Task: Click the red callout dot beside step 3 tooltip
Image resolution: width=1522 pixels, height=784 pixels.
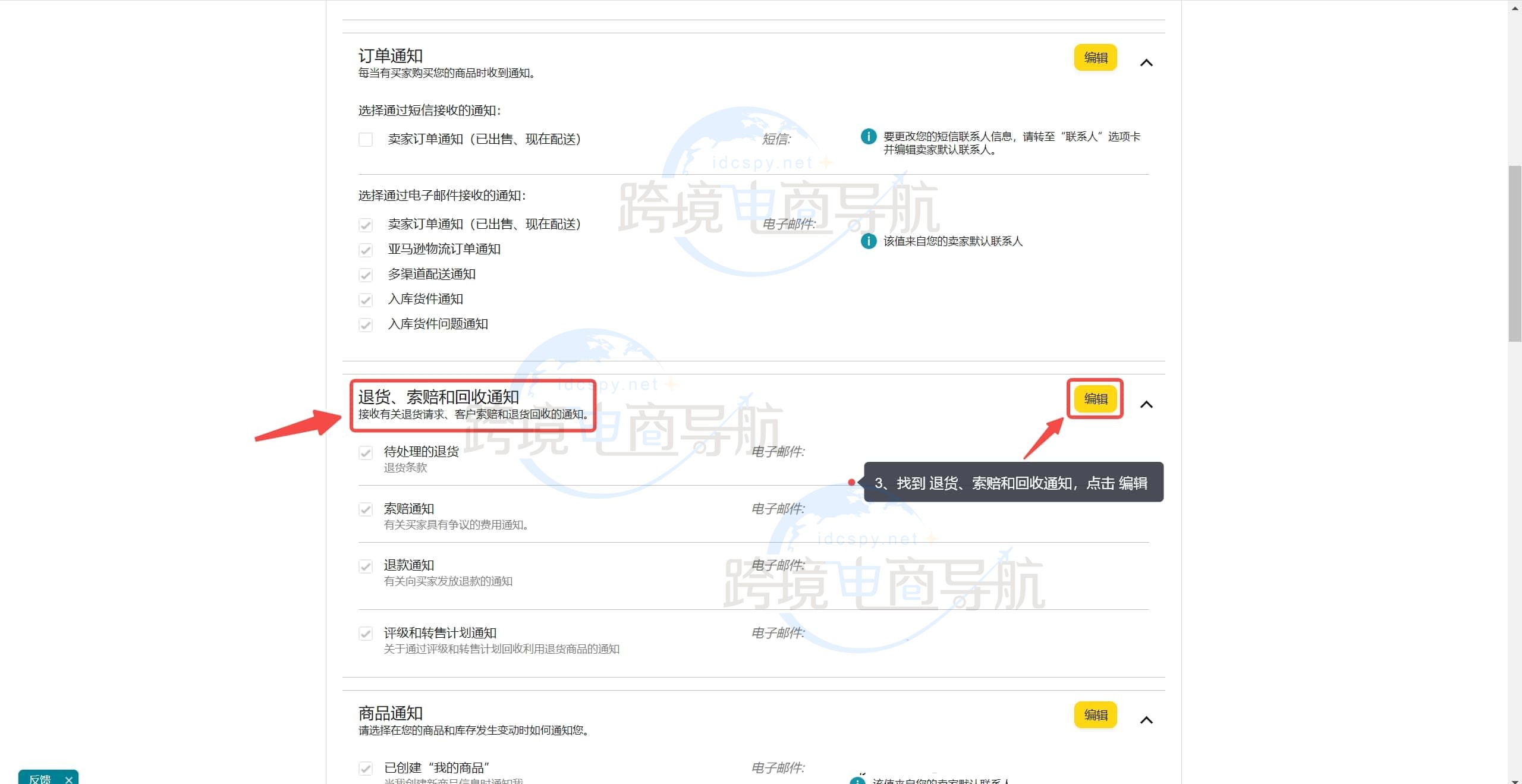Action: point(851,483)
